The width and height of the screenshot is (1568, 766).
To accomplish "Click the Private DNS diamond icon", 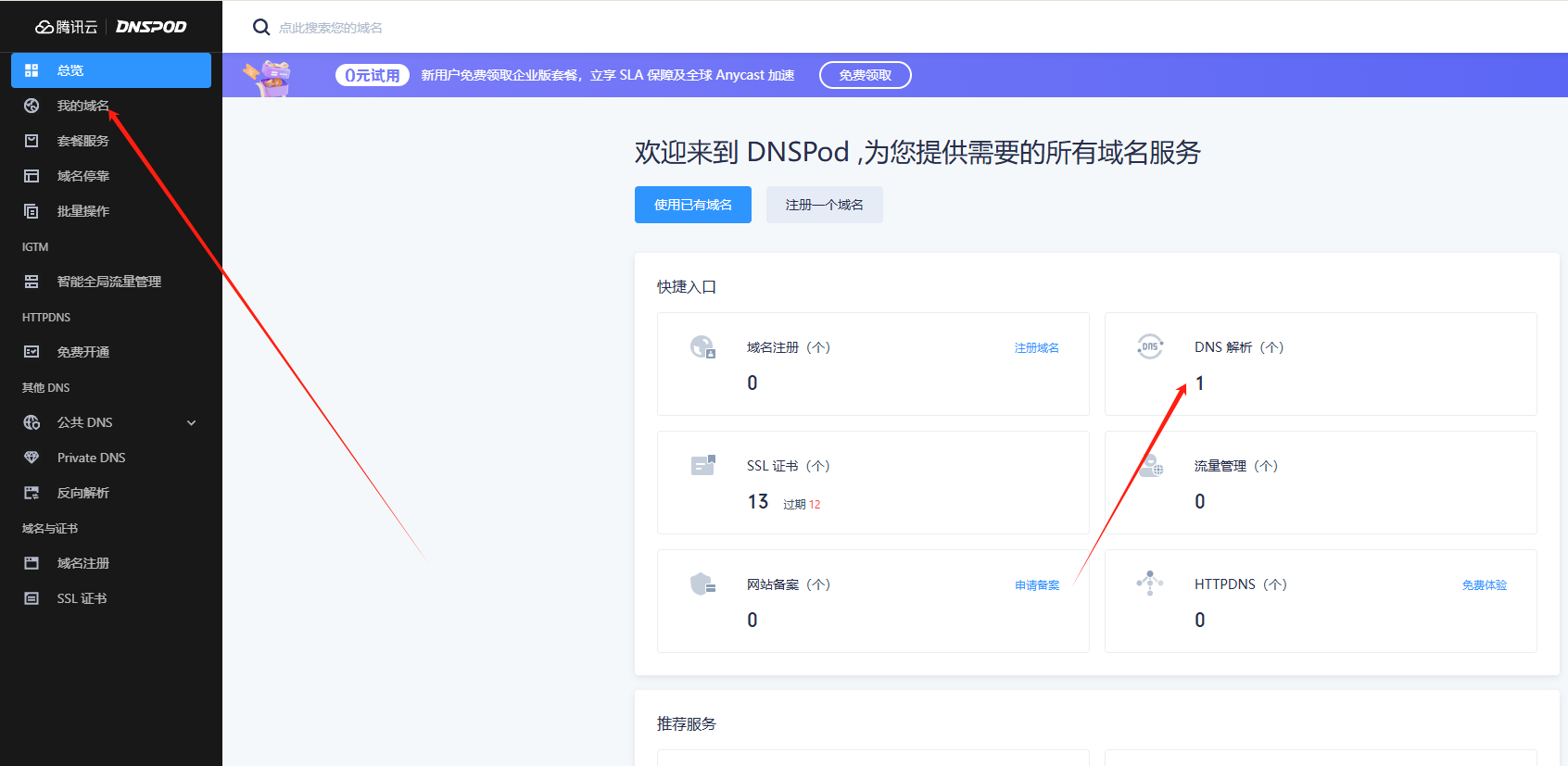I will pos(32,458).
